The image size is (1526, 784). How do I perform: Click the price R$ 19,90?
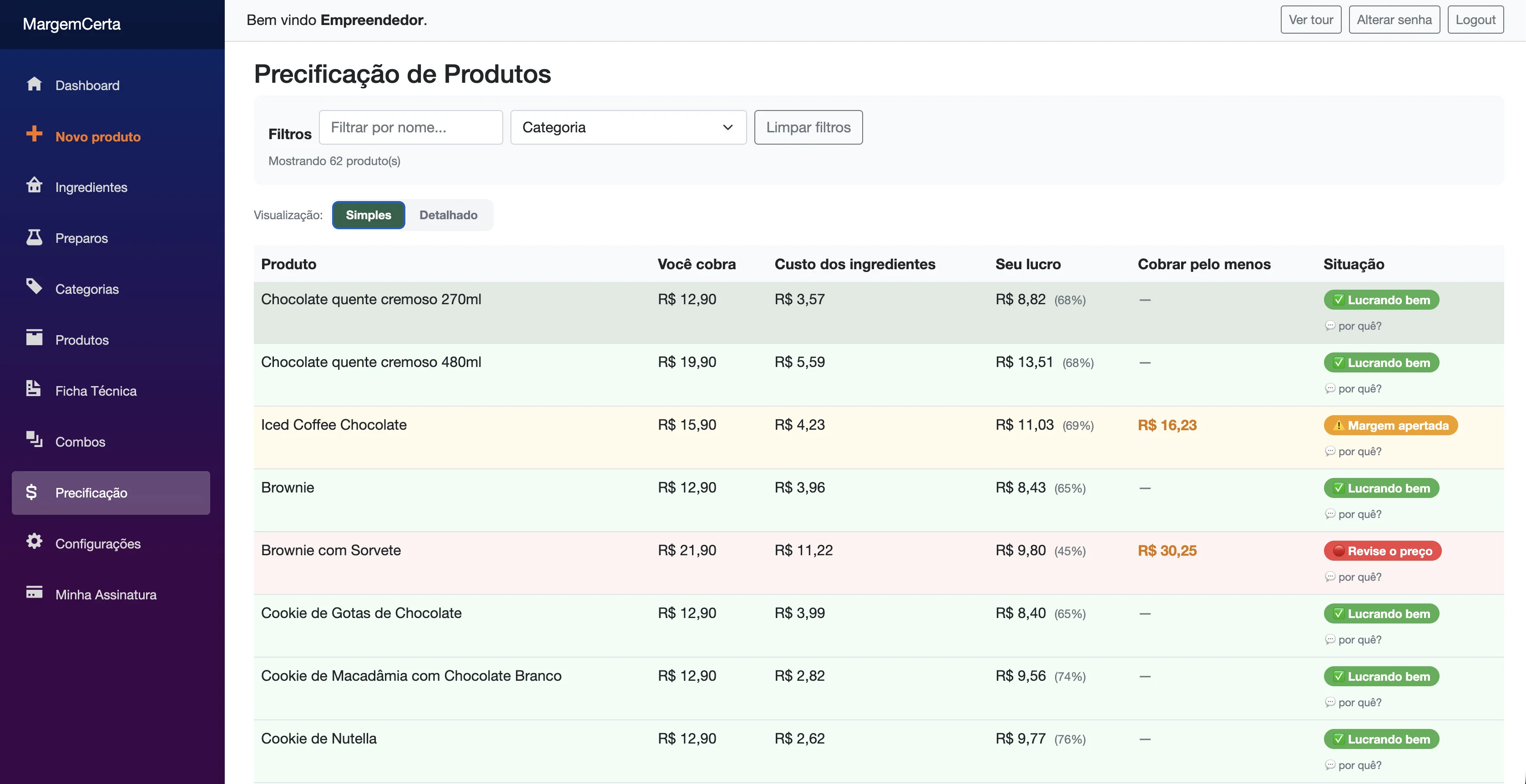[687, 362]
